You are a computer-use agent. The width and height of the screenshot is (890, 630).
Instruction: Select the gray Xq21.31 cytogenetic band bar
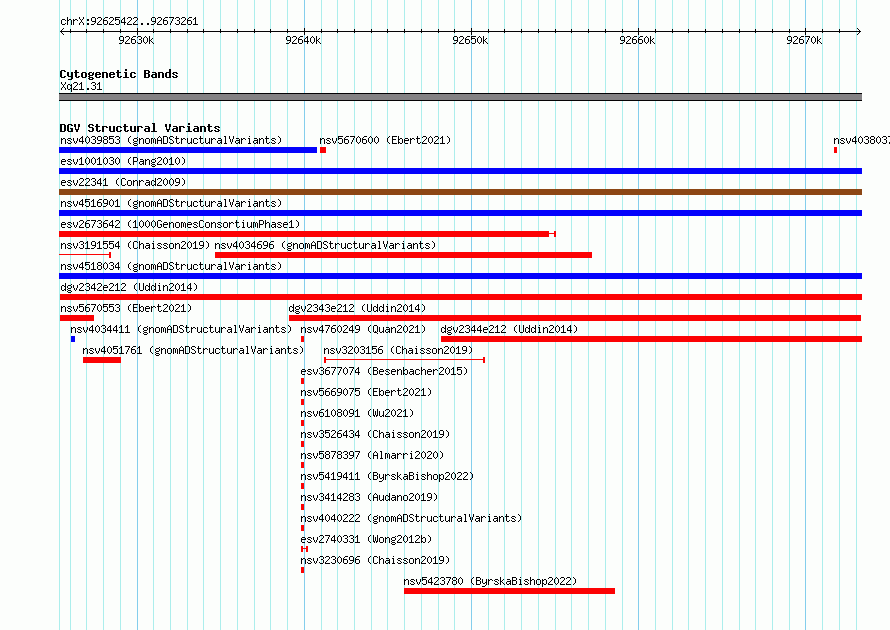460,97
